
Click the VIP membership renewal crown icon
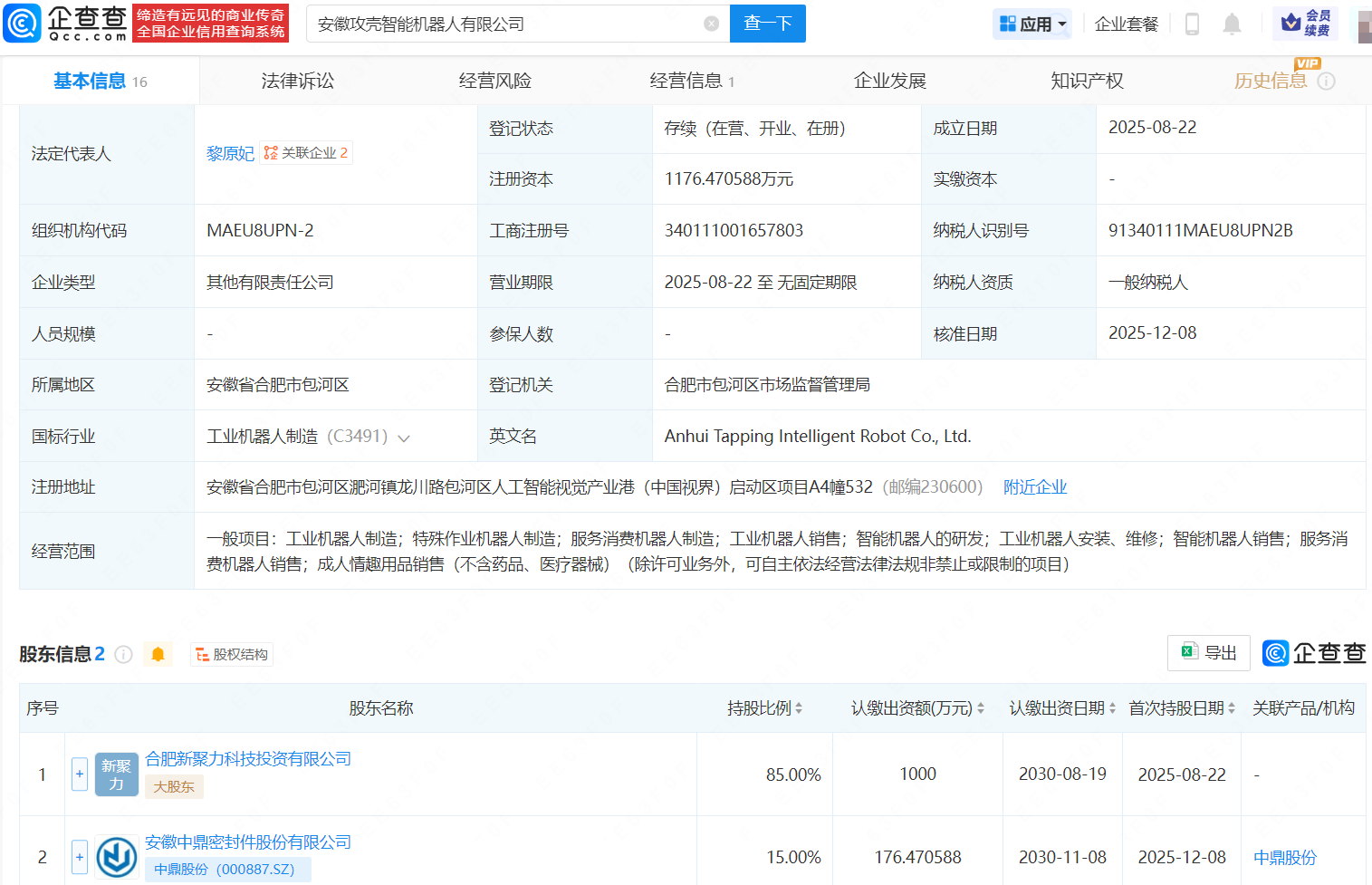[1291, 23]
